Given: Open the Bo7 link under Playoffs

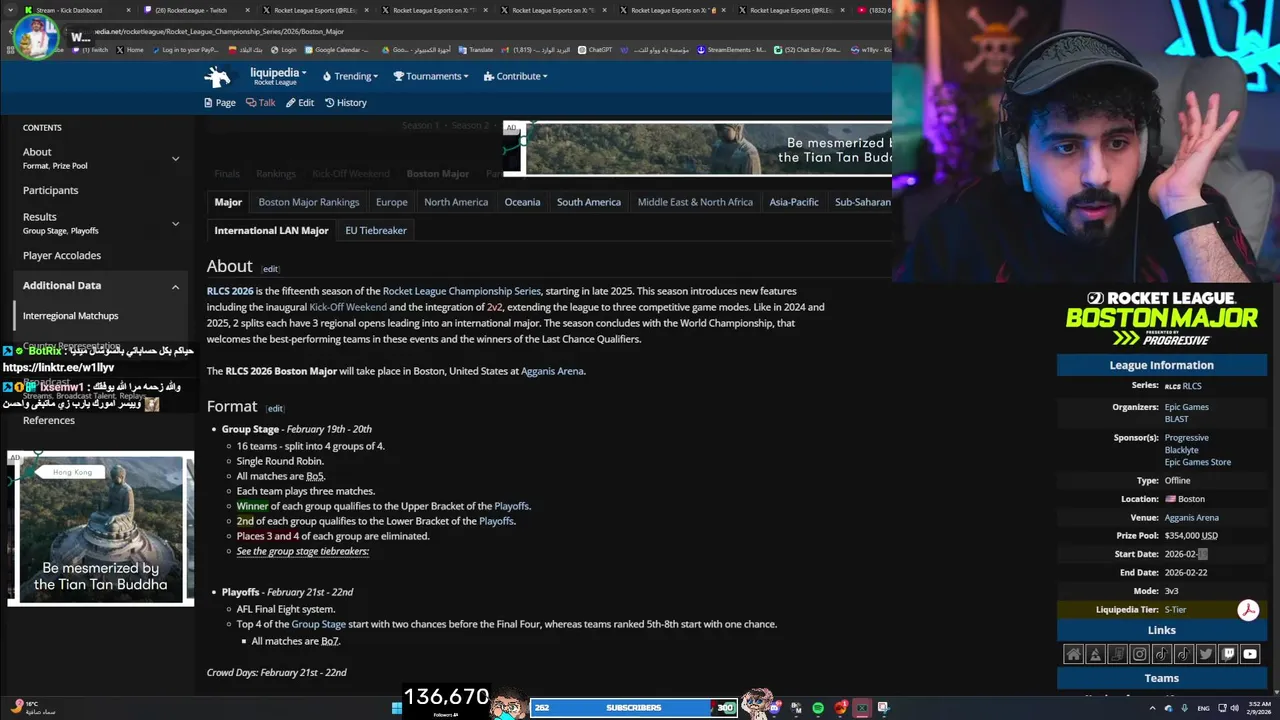Looking at the screenshot, I should pos(330,641).
